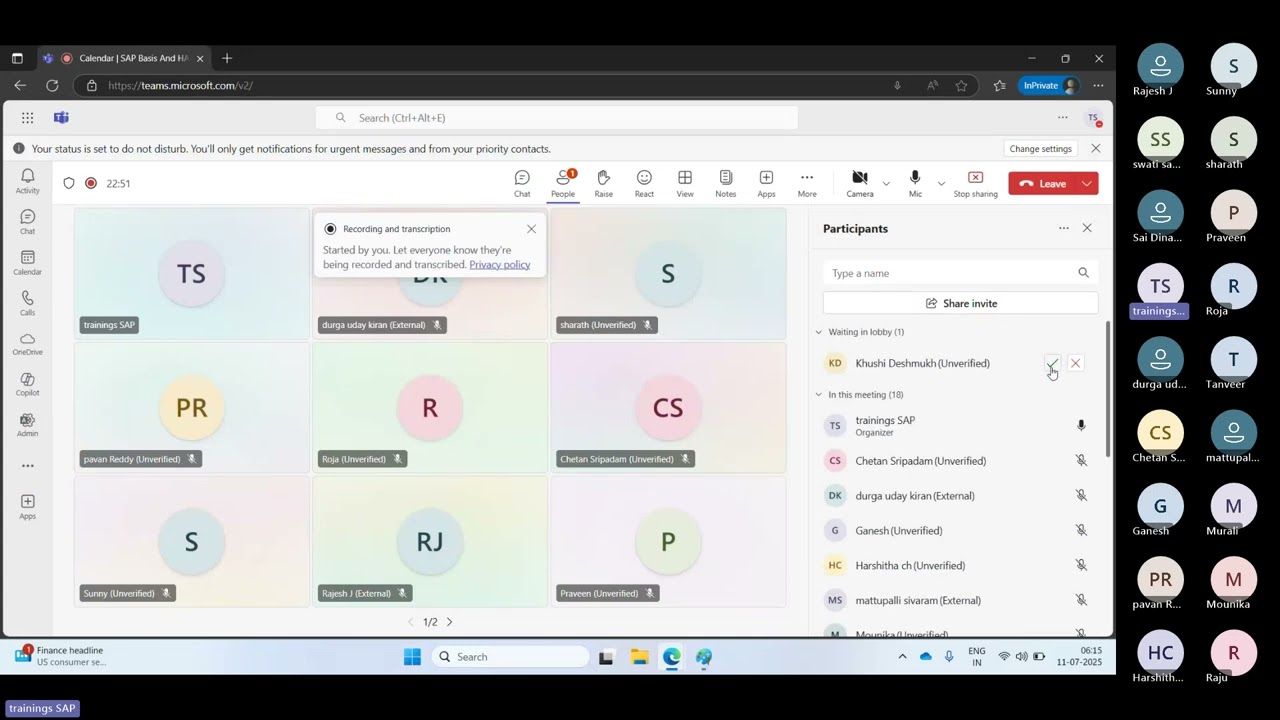Screen dimensions: 1280x720
Task: Open Participants panel more options
Action: (x=1064, y=228)
